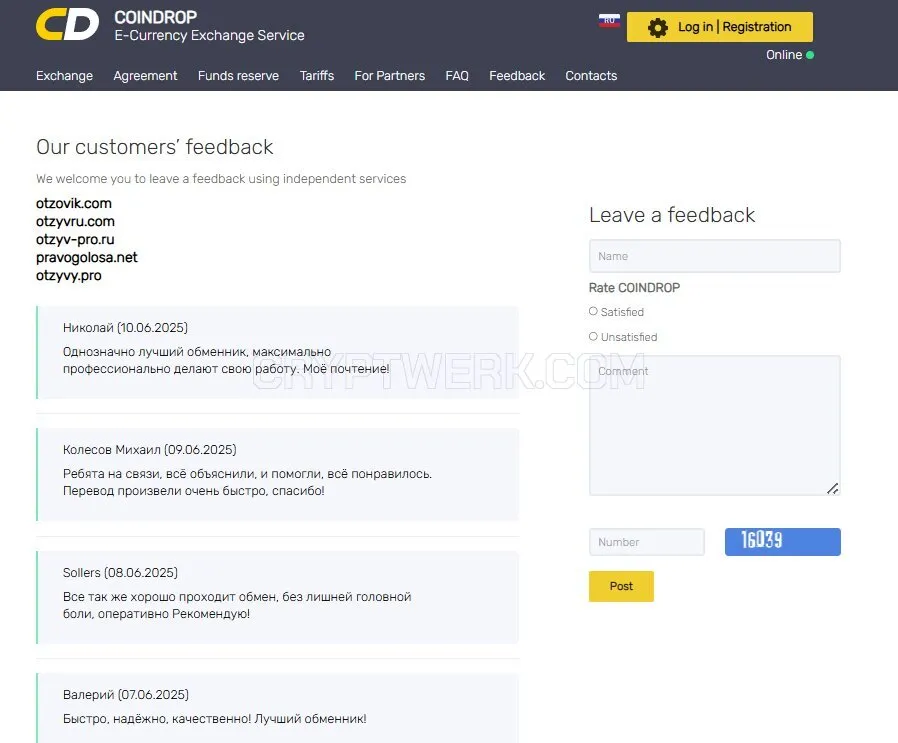Go to Funds reserve
Screen dimensions: 898x743
click(x=238, y=76)
